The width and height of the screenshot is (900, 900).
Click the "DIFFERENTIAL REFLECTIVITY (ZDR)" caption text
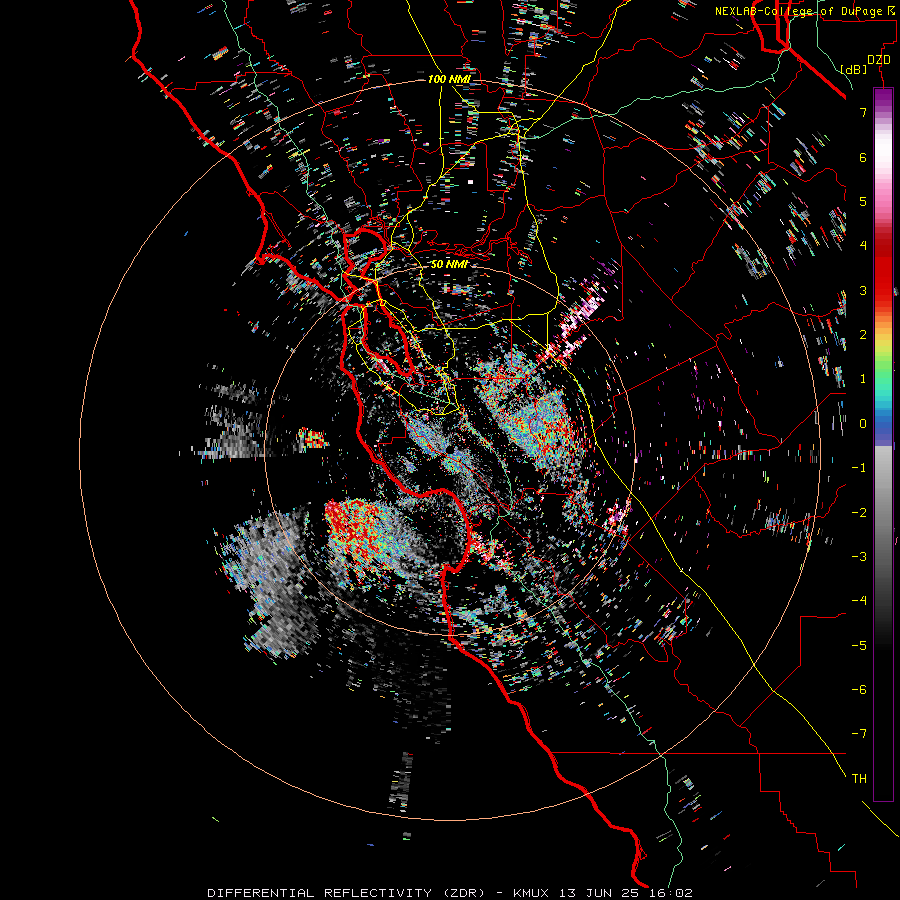click(x=346, y=893)
